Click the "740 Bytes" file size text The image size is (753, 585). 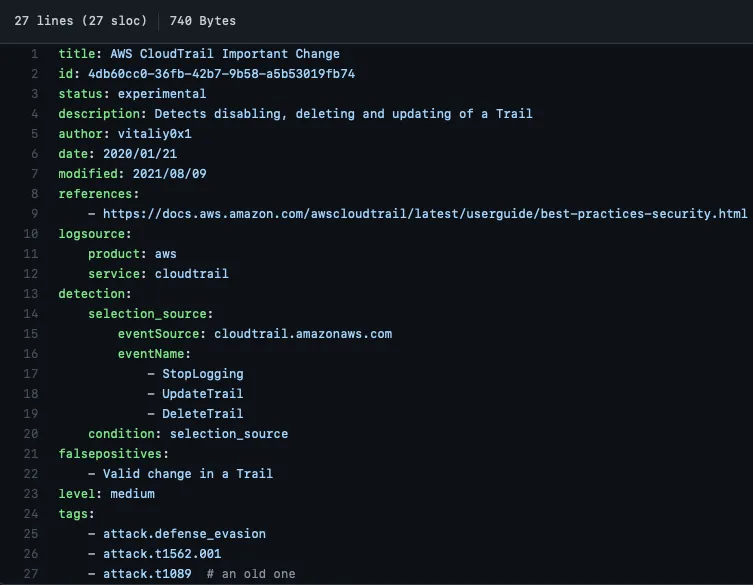pyautogui.click(x=203, y=20)
